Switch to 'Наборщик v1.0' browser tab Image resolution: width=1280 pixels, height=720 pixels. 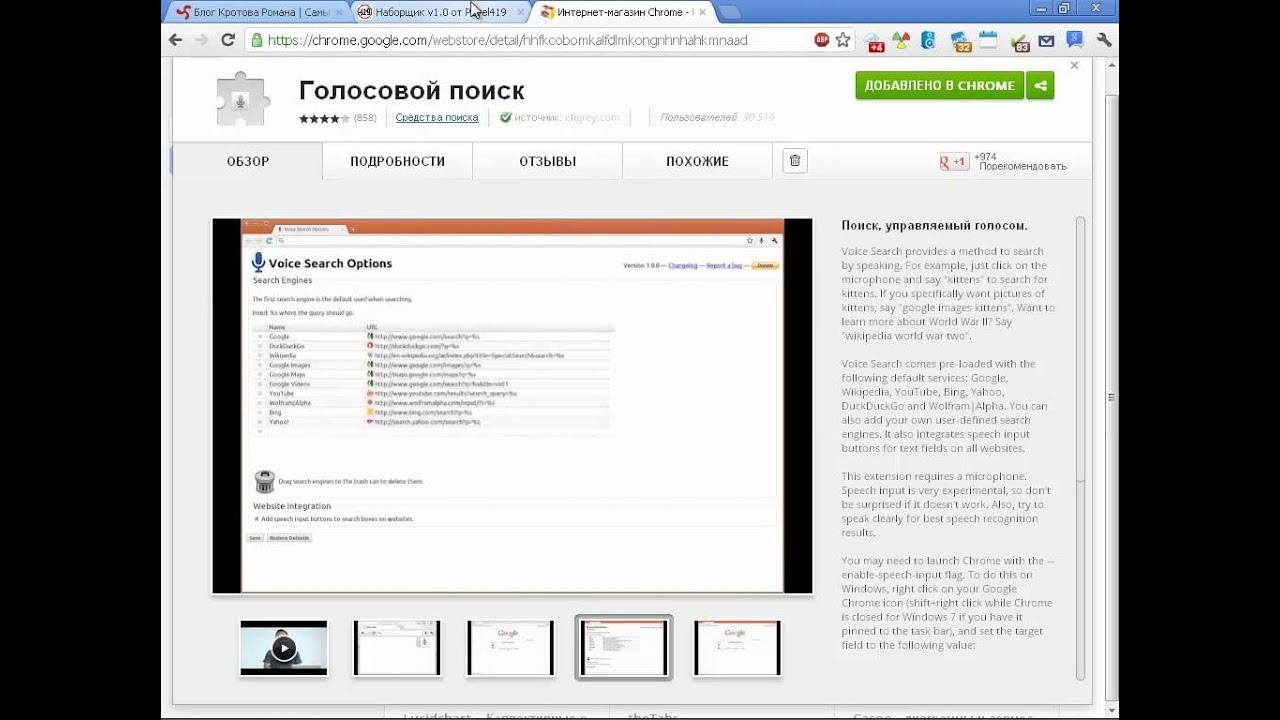(440, 12)
